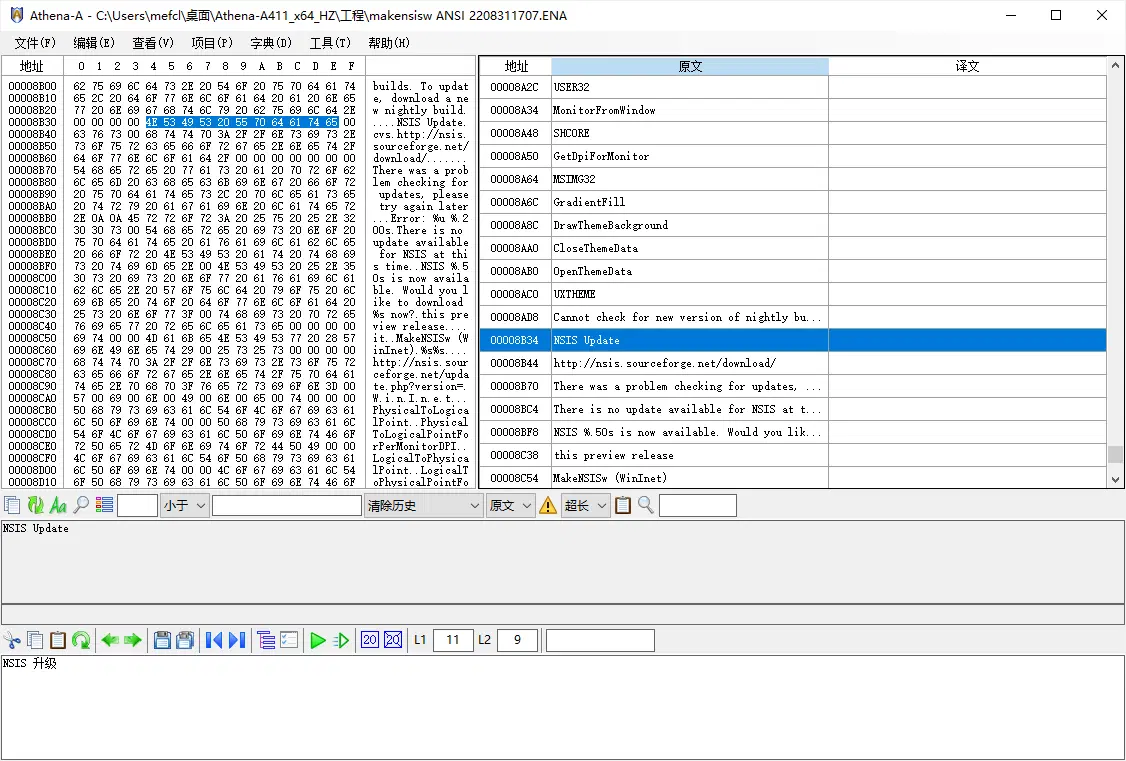Open the '原文' search scope dropdown

tap(510, 505)
